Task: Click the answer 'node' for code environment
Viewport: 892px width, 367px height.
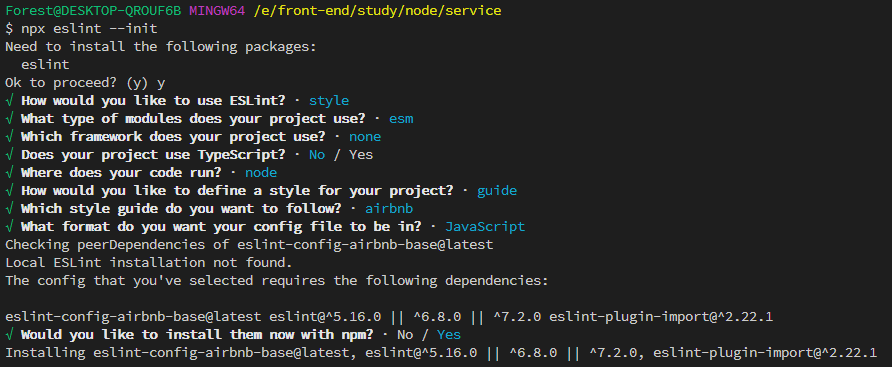Action: pos(261,172)
